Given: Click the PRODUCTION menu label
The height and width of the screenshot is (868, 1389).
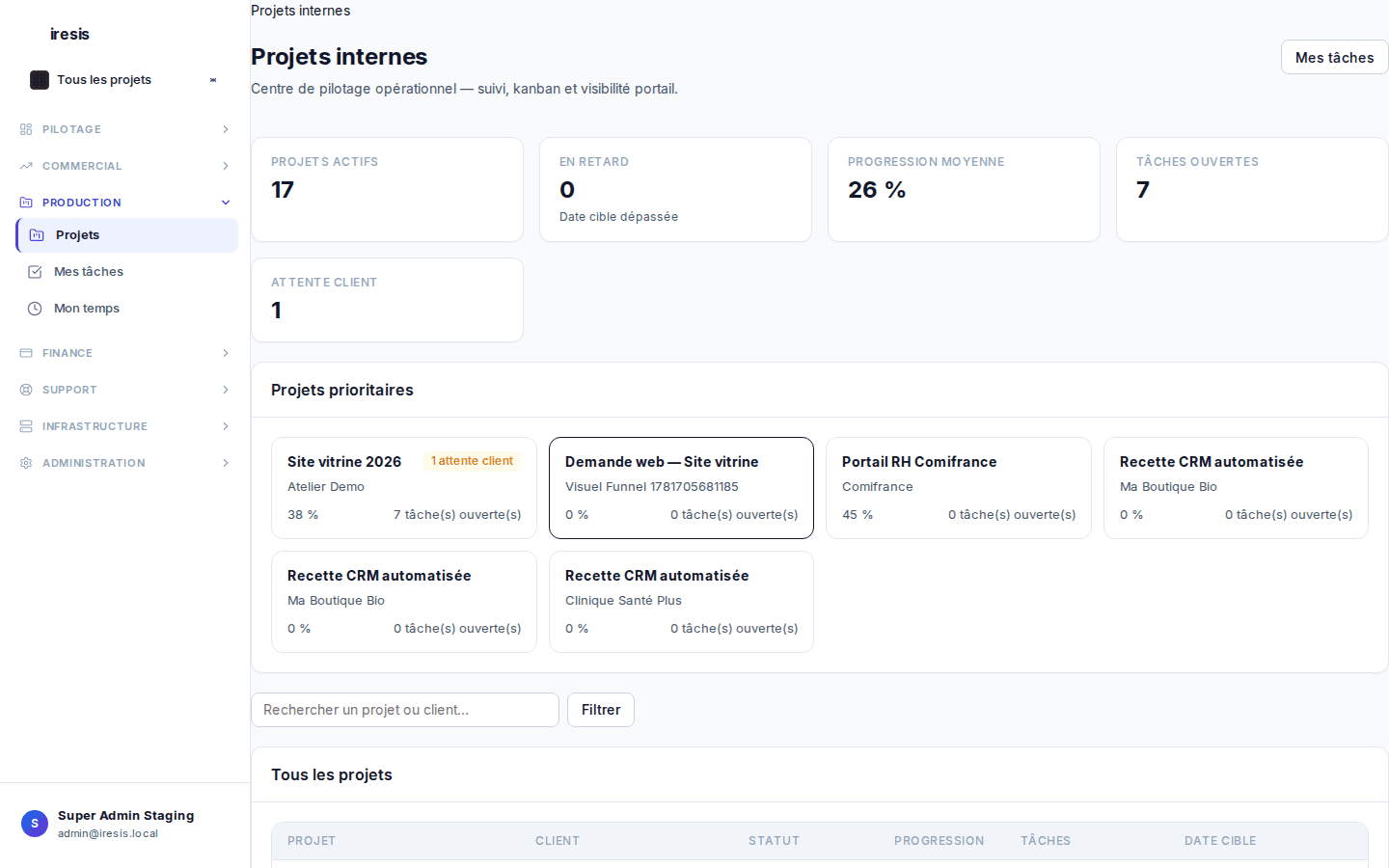Looking at the screenshot, I should click(82, 203).
